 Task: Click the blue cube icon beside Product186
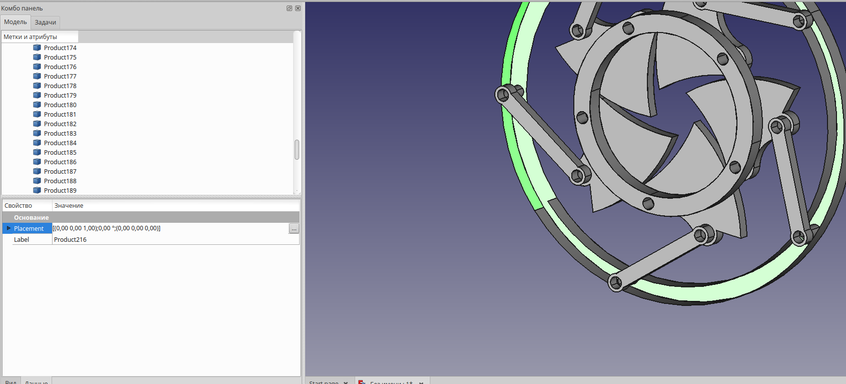pos(37,162)
